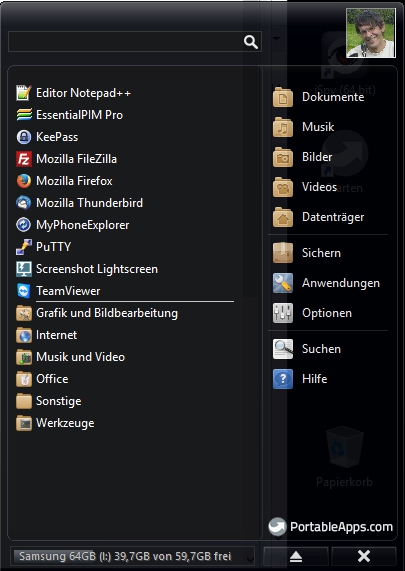Click the Sichern backup box icon
This screenshot has width=405, height=571.
coord(283,253)
